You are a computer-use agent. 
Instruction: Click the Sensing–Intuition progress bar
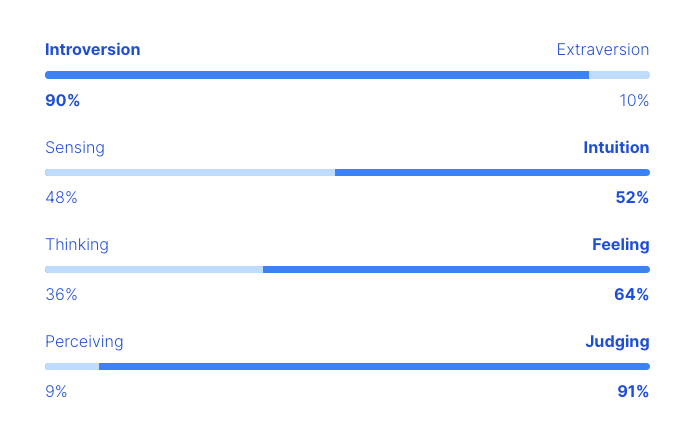[347, 172]
